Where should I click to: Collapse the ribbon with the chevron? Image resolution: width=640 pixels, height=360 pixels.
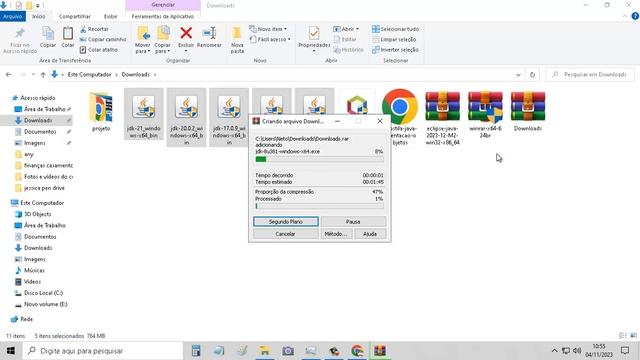coord(625,16)
